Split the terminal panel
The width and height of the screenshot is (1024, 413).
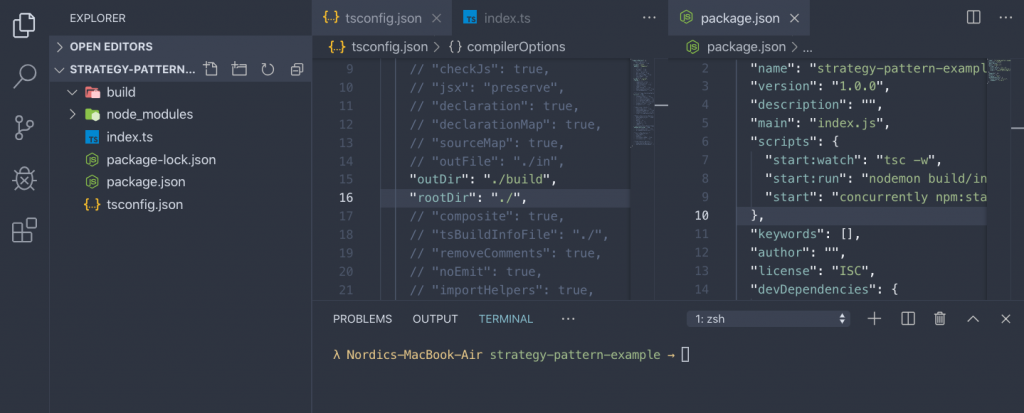[908, 319]
